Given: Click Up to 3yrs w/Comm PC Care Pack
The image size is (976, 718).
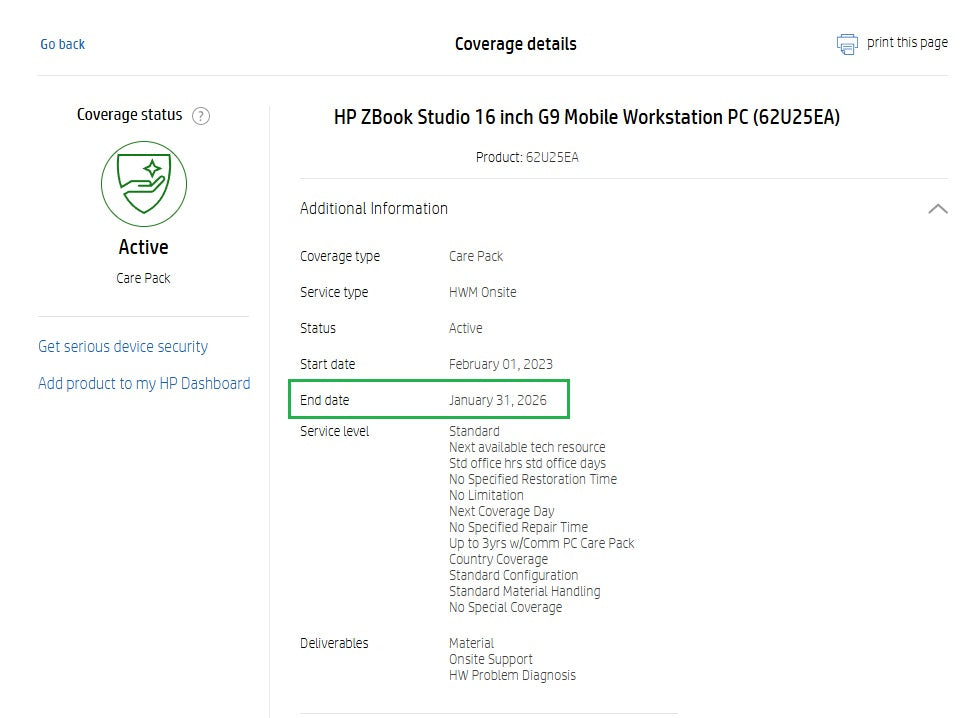Looking at the screenshot, I should (542, 543).
